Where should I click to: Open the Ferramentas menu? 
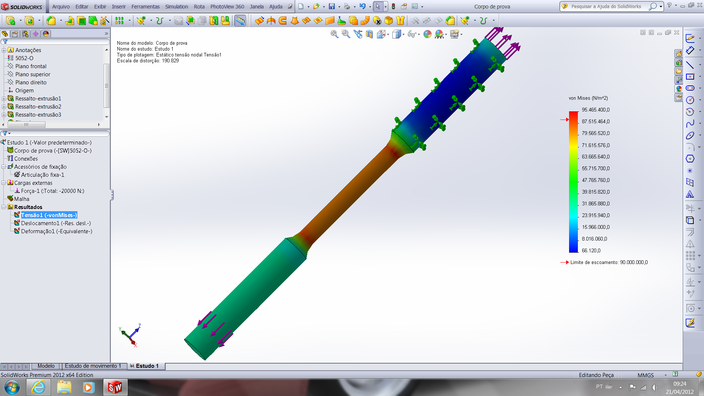point(145,7)
